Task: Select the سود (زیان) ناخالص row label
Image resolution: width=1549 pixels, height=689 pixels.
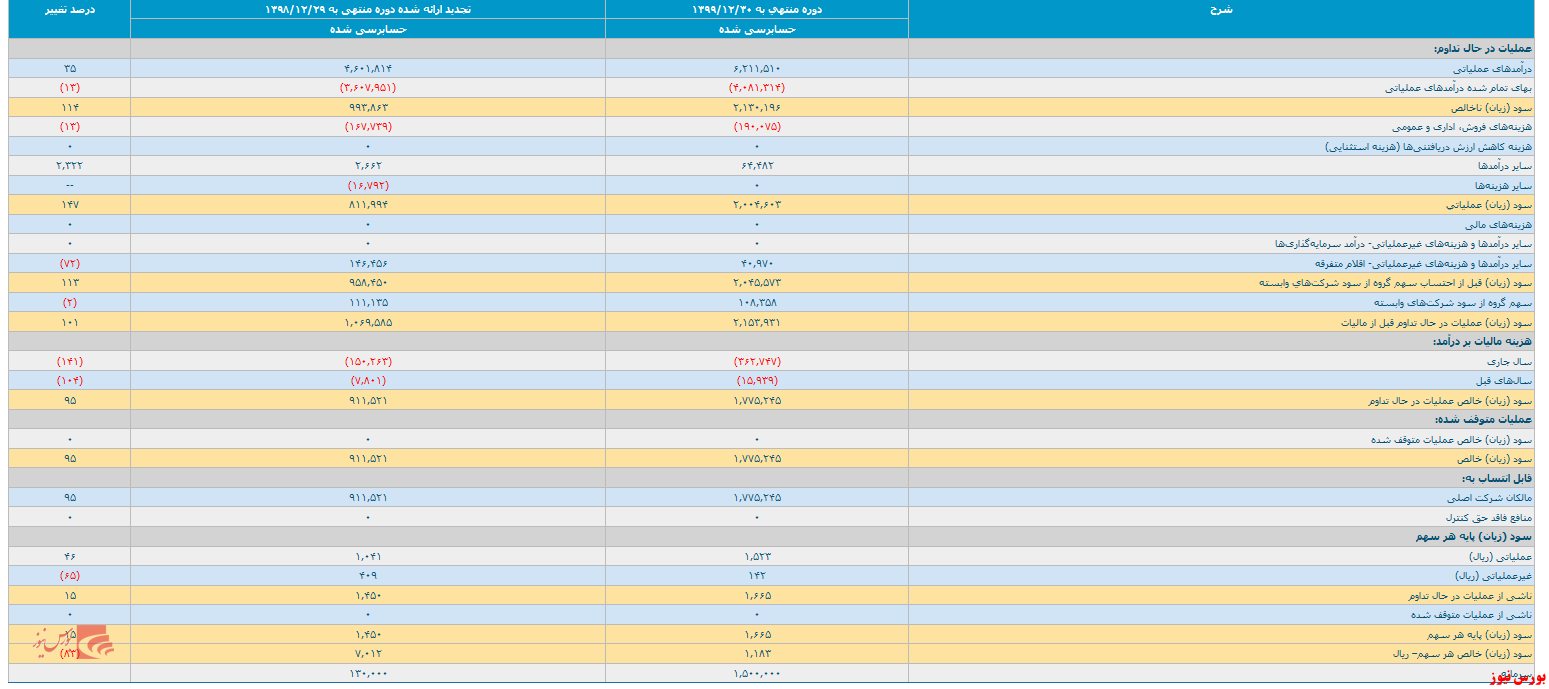Action: pyautogui.click(x=1491, y=107)
